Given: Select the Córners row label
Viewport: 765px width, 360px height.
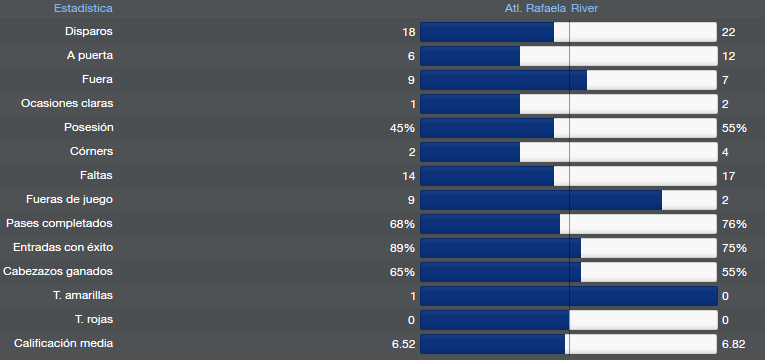Looking at the screenshot, I should click(91, 151).
